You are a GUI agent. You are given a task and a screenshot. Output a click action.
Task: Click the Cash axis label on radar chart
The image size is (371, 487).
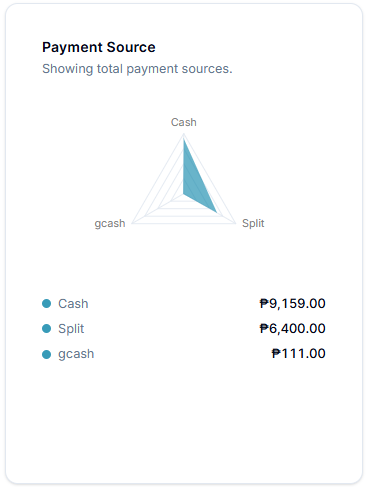[184, 122]
